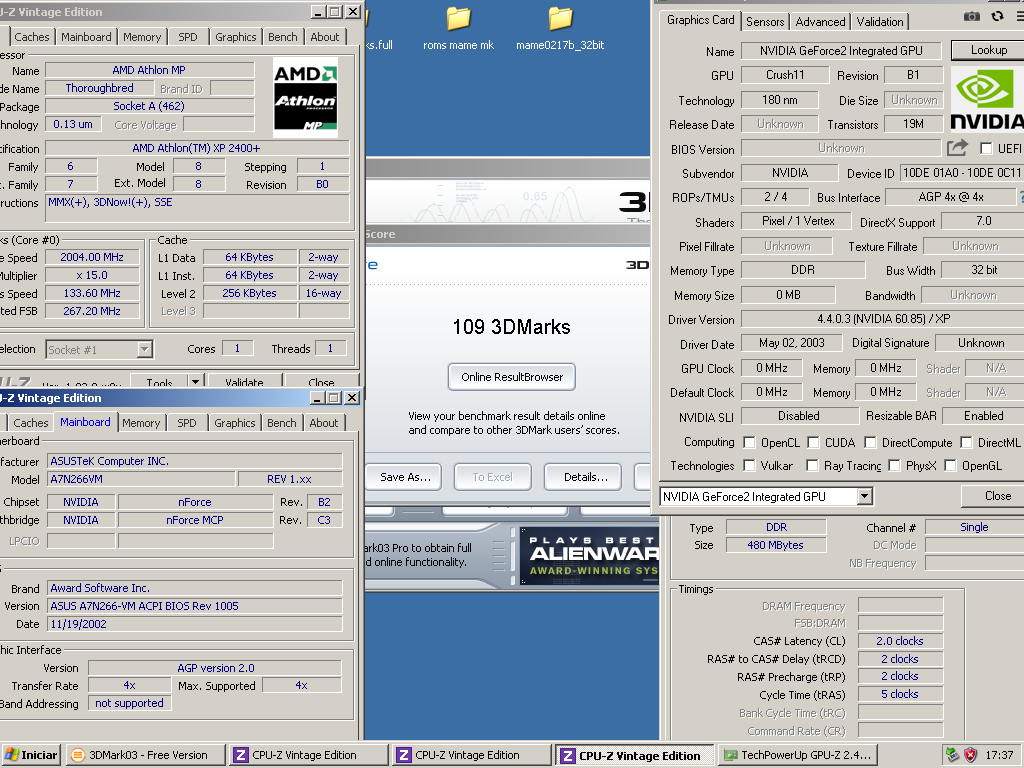This screenshot has height=768, width=1024.
Task: Switch to the Validation tab in GPU-Z
Action: (880, 22)
